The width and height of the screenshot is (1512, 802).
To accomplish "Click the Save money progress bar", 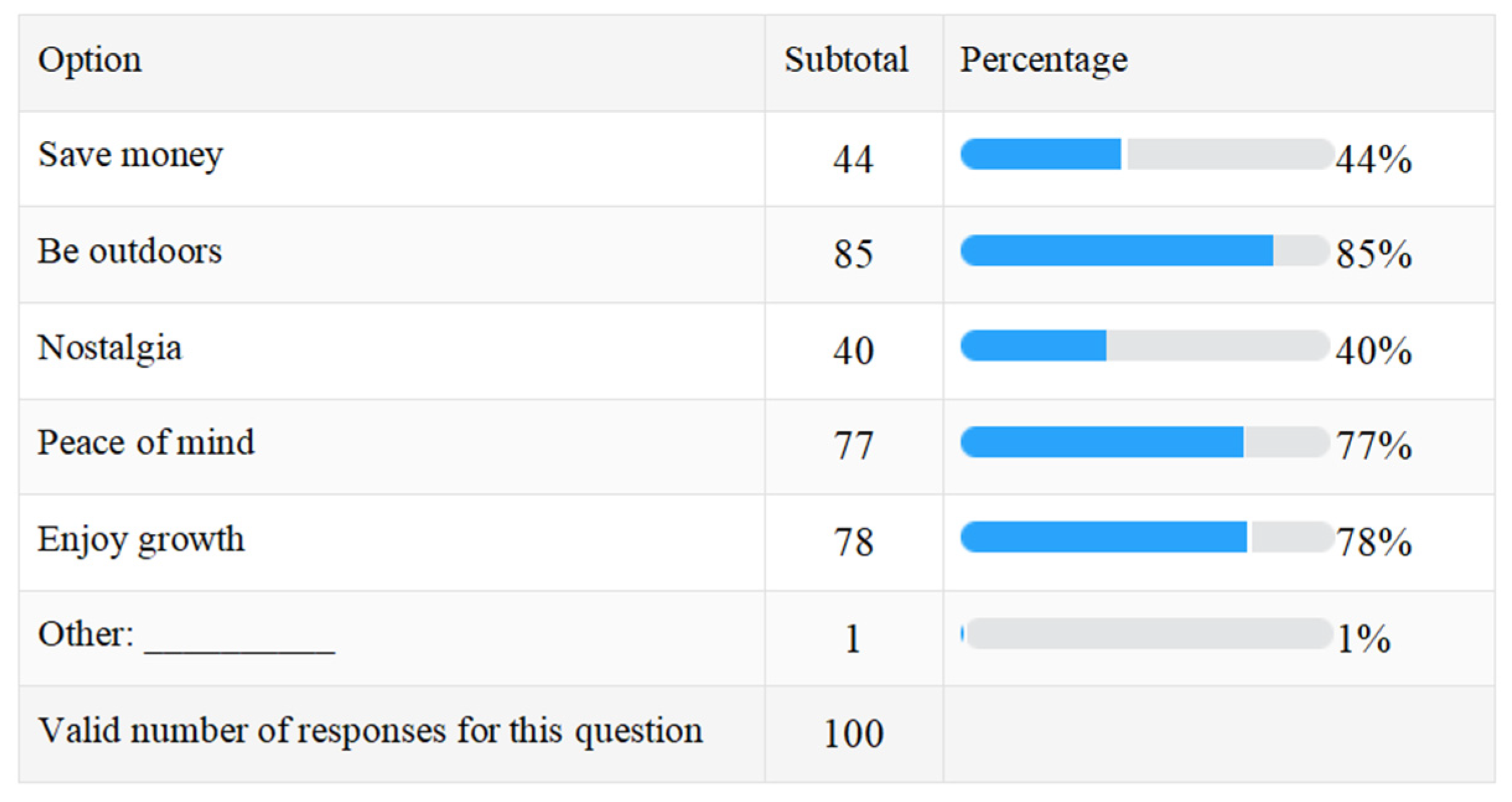I will 1146,154.
